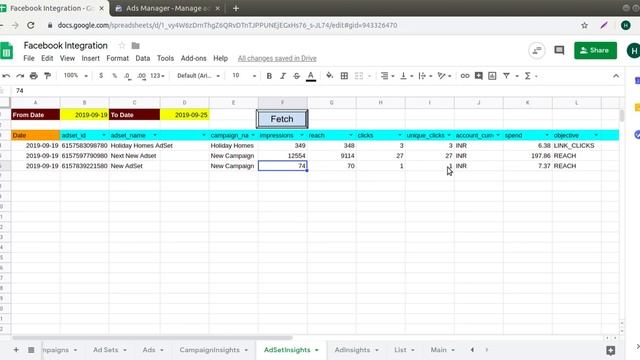Click the Print icon

34,76
